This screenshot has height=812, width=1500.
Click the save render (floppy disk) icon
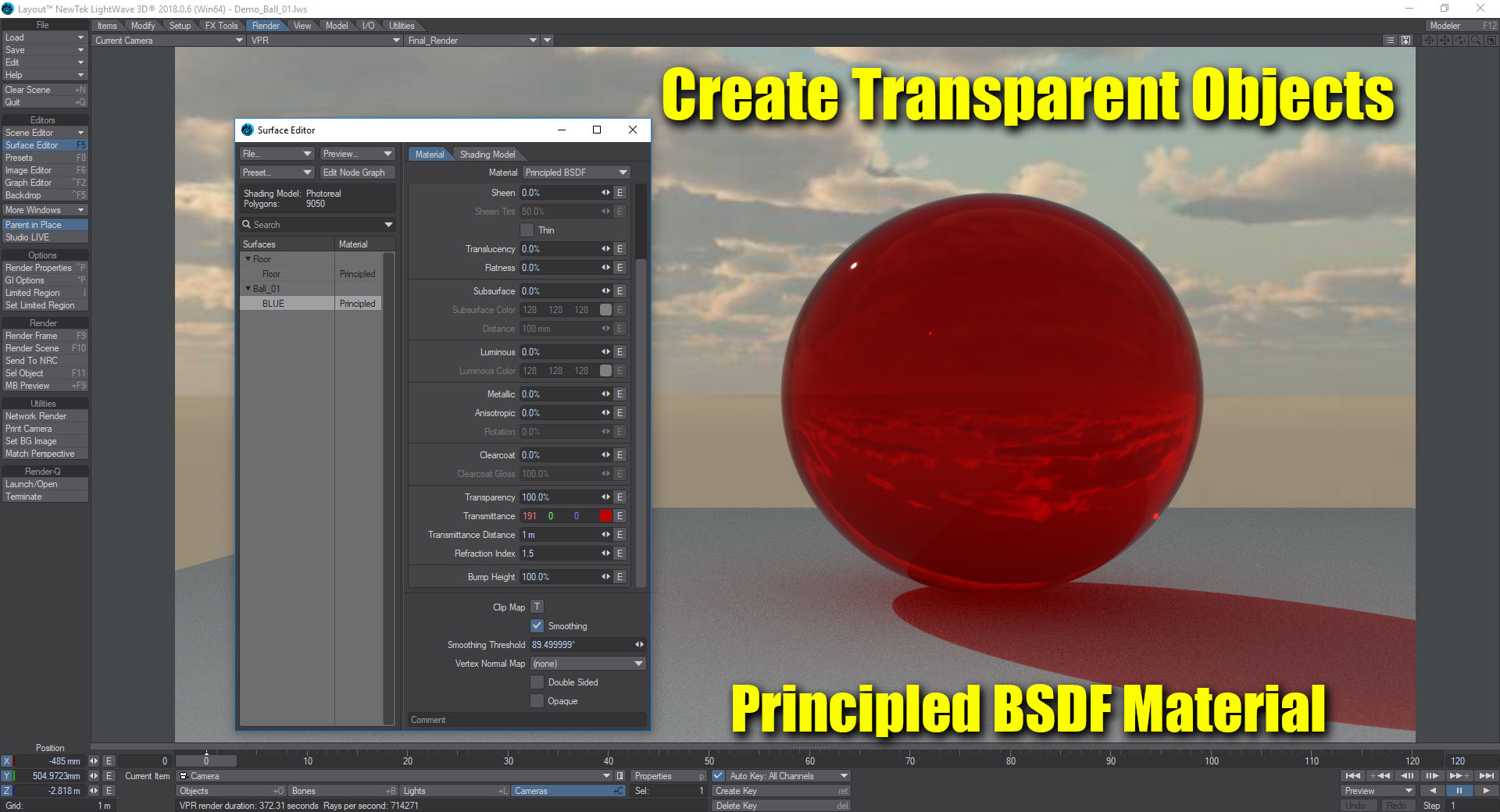point(1405,41)
